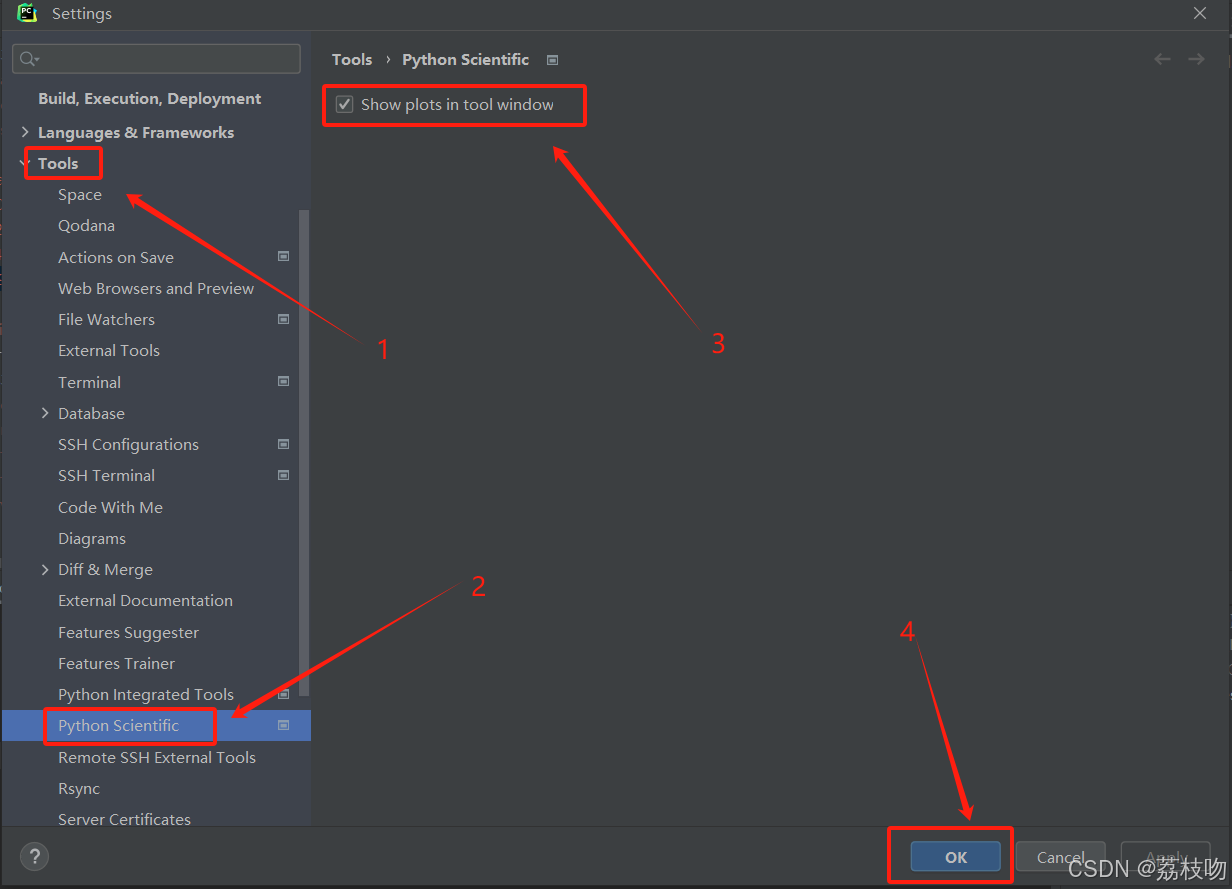Close the Settings dialog window
This screenshot has width=1232, height=889.
(1200, 13)
